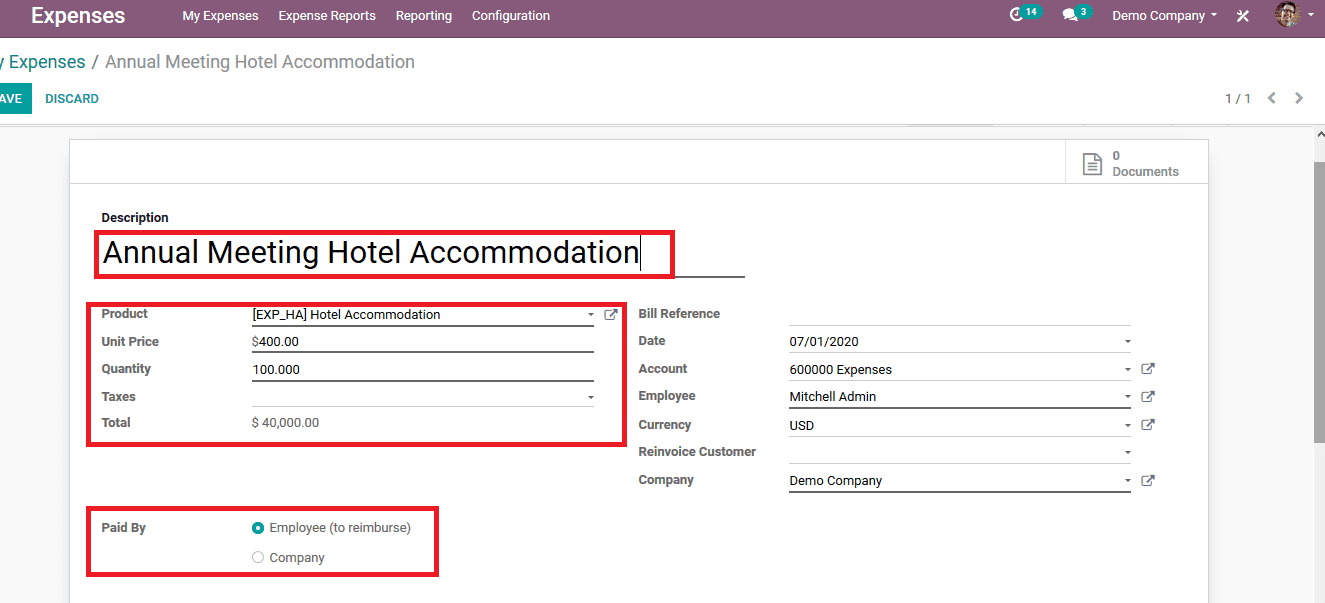Image resolution: width=1325 pixels, height=603 pixels.
Task: Open the Reporting menu
Action: coord(424,16)
